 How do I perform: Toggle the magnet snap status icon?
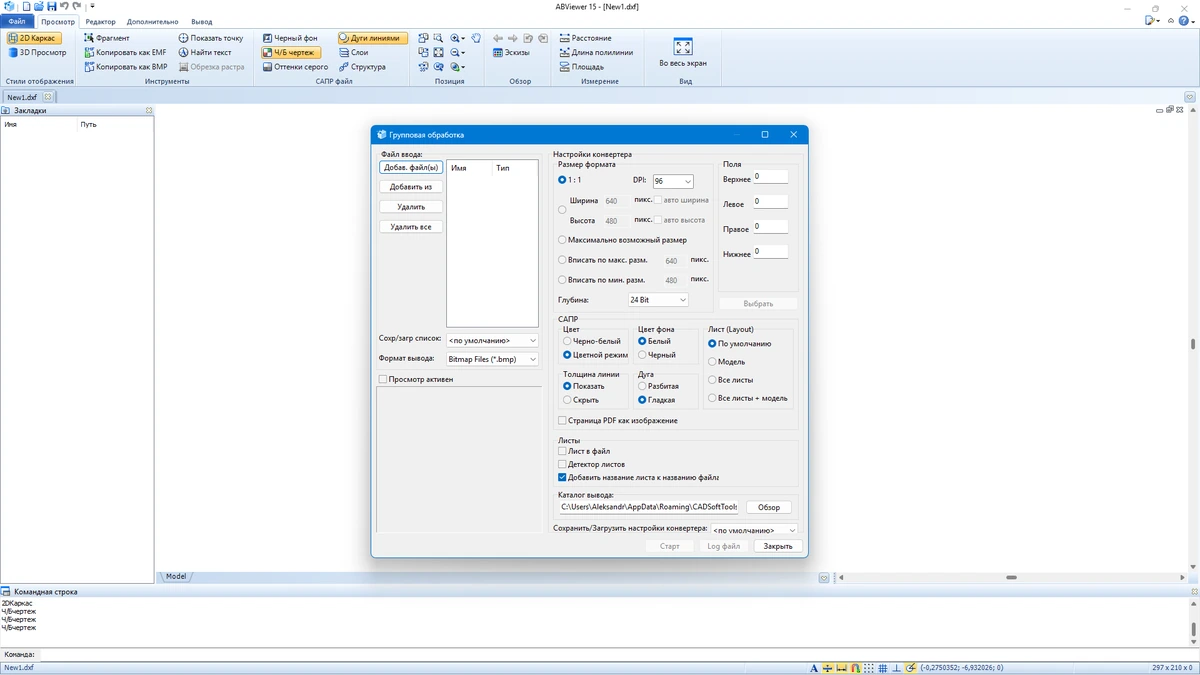(x=855, y=668)
